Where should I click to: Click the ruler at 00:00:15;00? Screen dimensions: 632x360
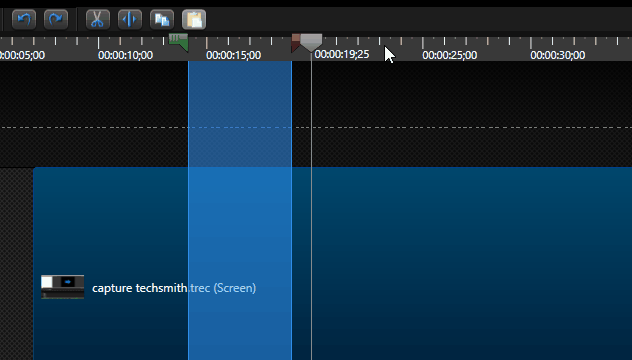tap(233, 55)
